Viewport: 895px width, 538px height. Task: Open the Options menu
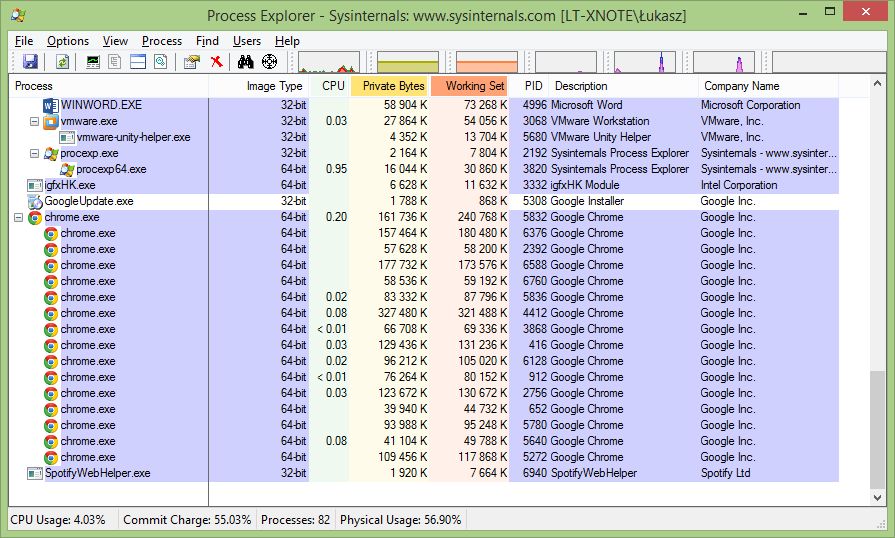(x=68, y=41)
